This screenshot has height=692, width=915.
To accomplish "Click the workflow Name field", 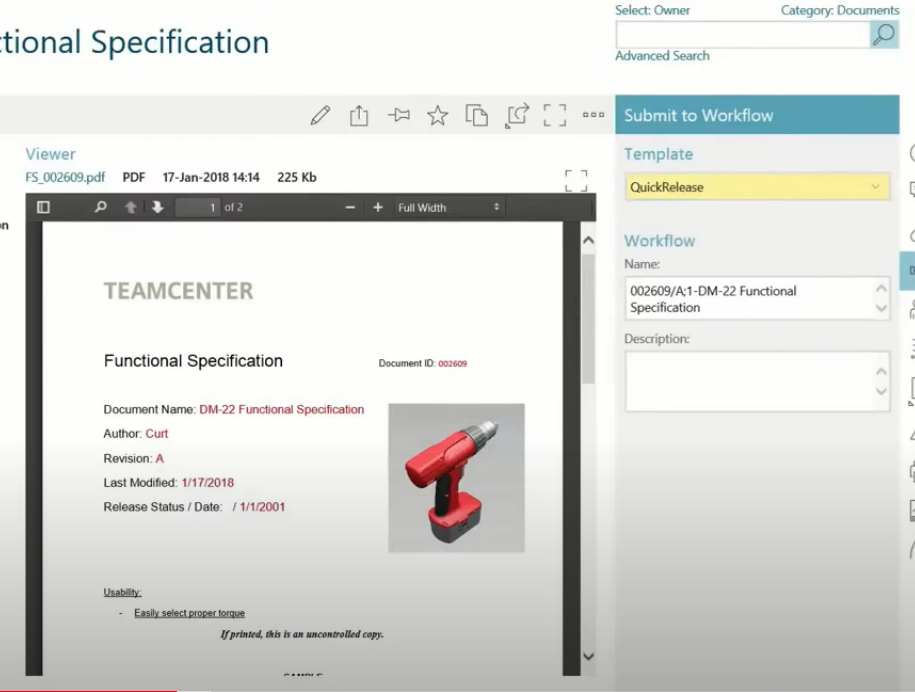I will point(757,299).
